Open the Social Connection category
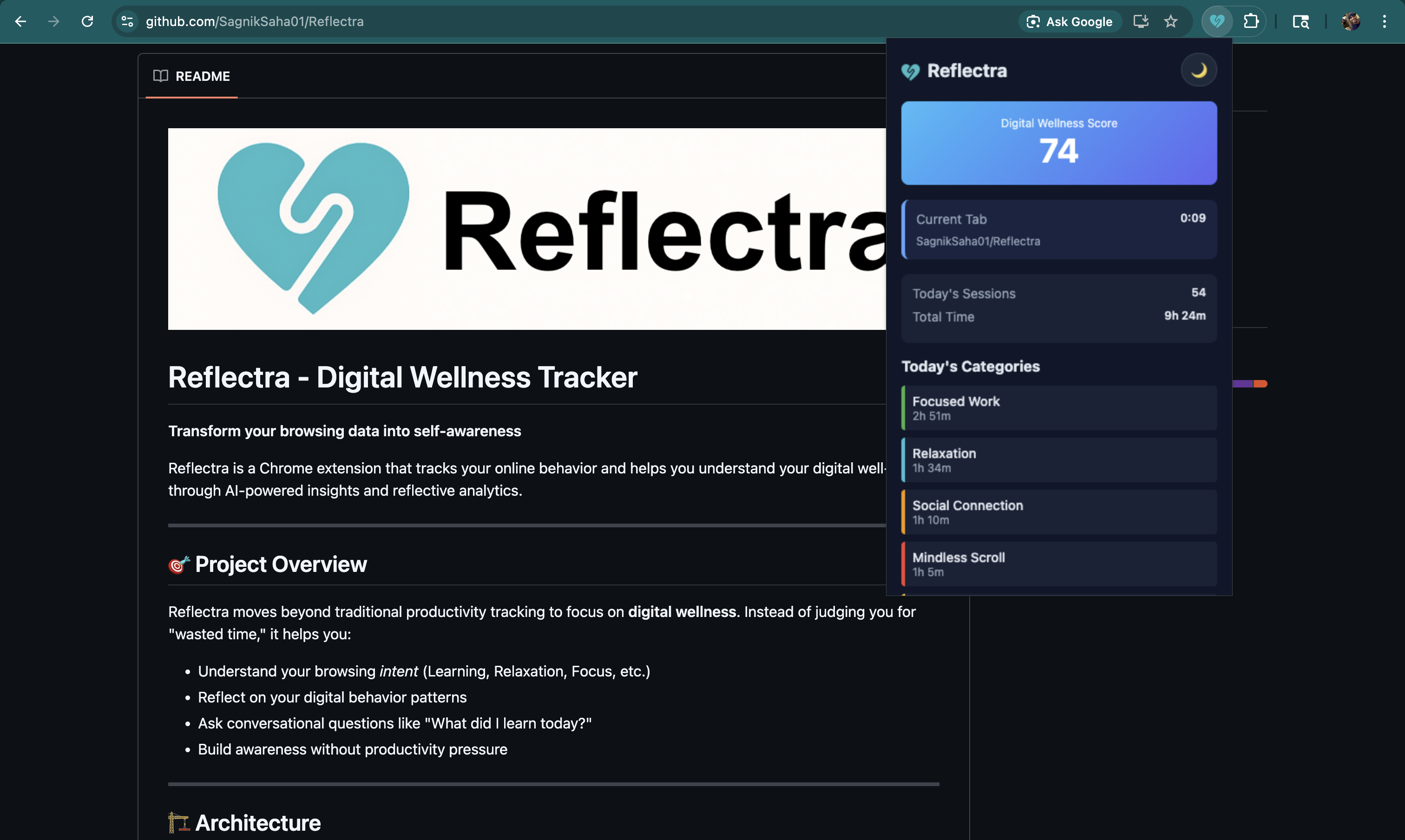1405x840 pixels. click(1058, 512)
